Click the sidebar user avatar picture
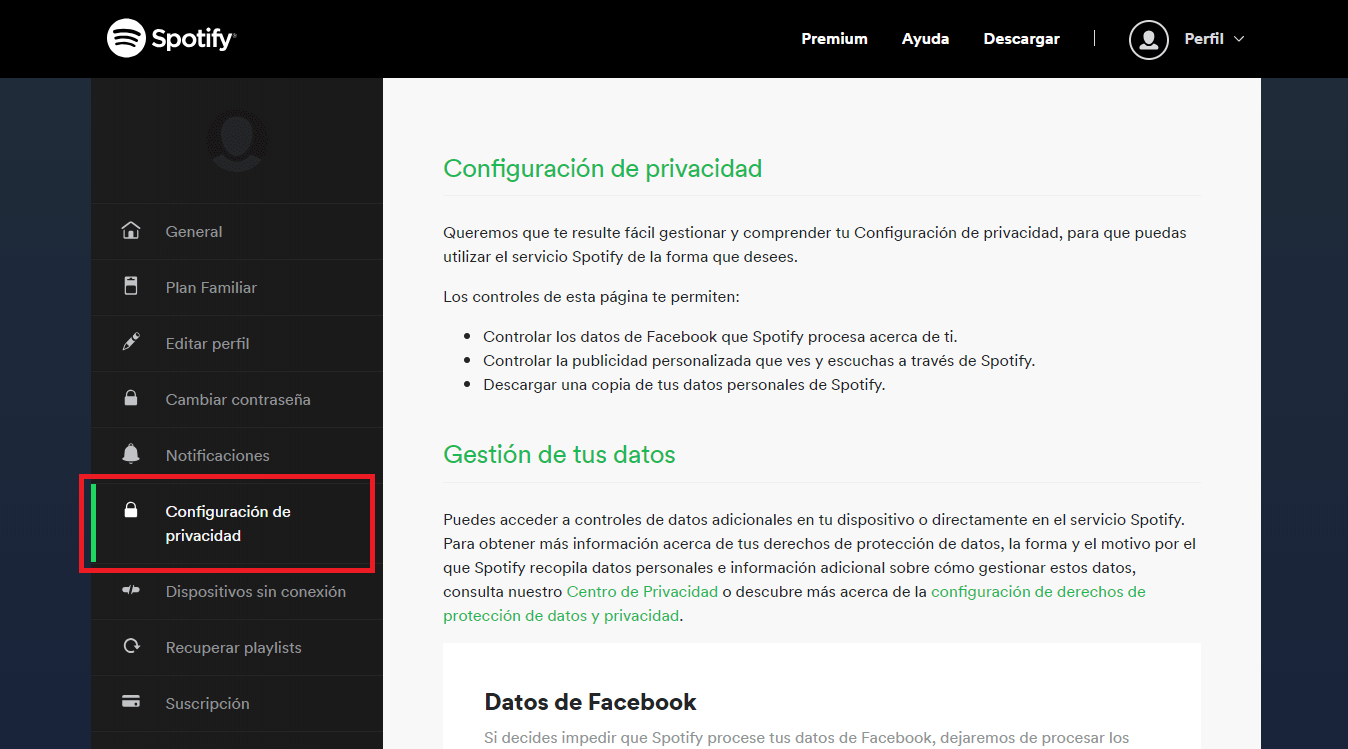 point(237,140)
